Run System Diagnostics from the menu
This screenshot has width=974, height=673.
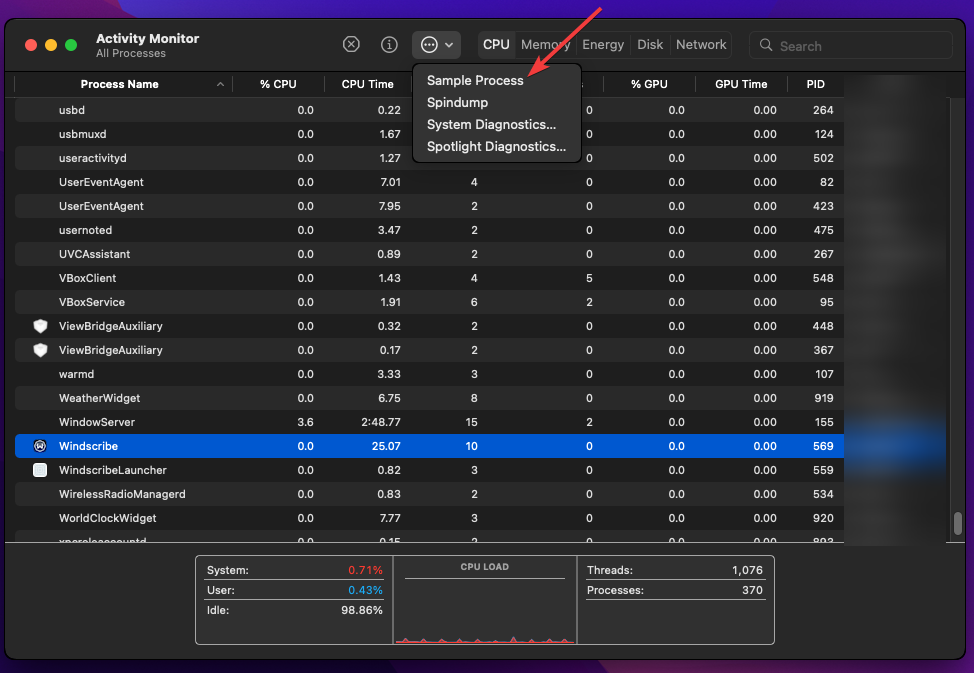[x=491, y=124]
